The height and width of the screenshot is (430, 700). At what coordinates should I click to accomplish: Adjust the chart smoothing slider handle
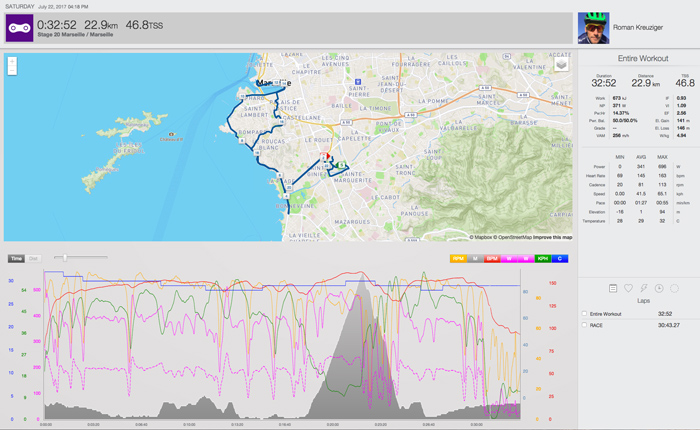point(65,258)
